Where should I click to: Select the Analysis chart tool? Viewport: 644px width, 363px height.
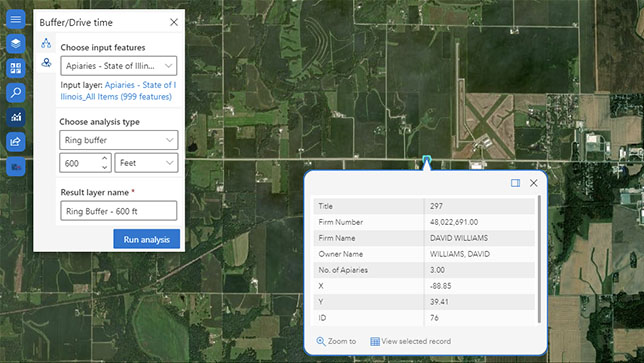coord(16,117)
